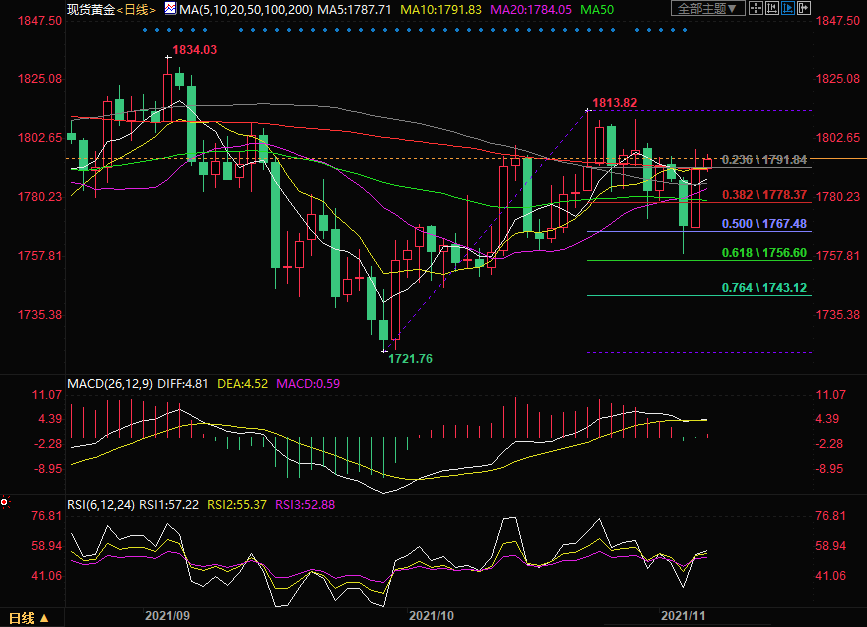Click the 0.500 Fibonacci level at 1767.48
867x627 pixels.
[764, 224]
